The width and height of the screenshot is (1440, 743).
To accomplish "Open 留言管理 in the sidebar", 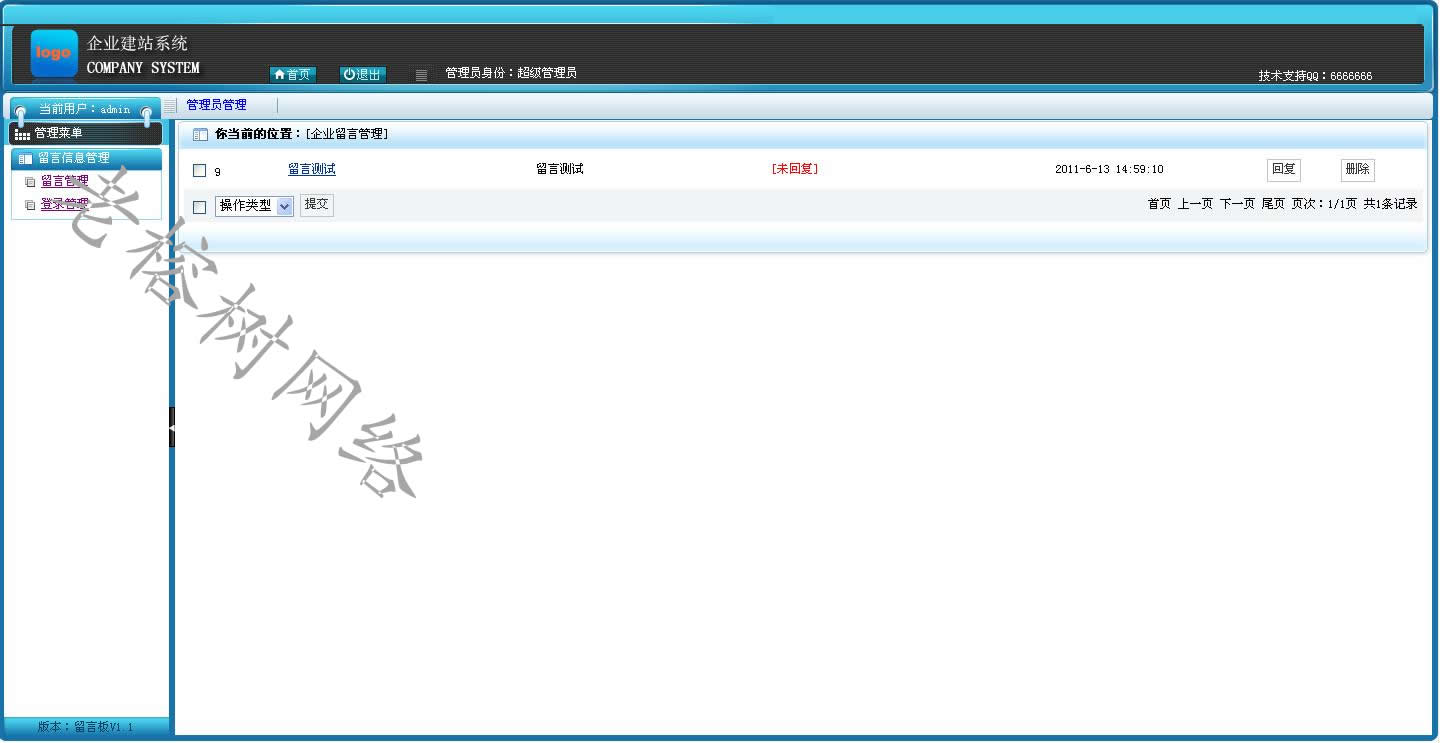I will tap(64, 181).
